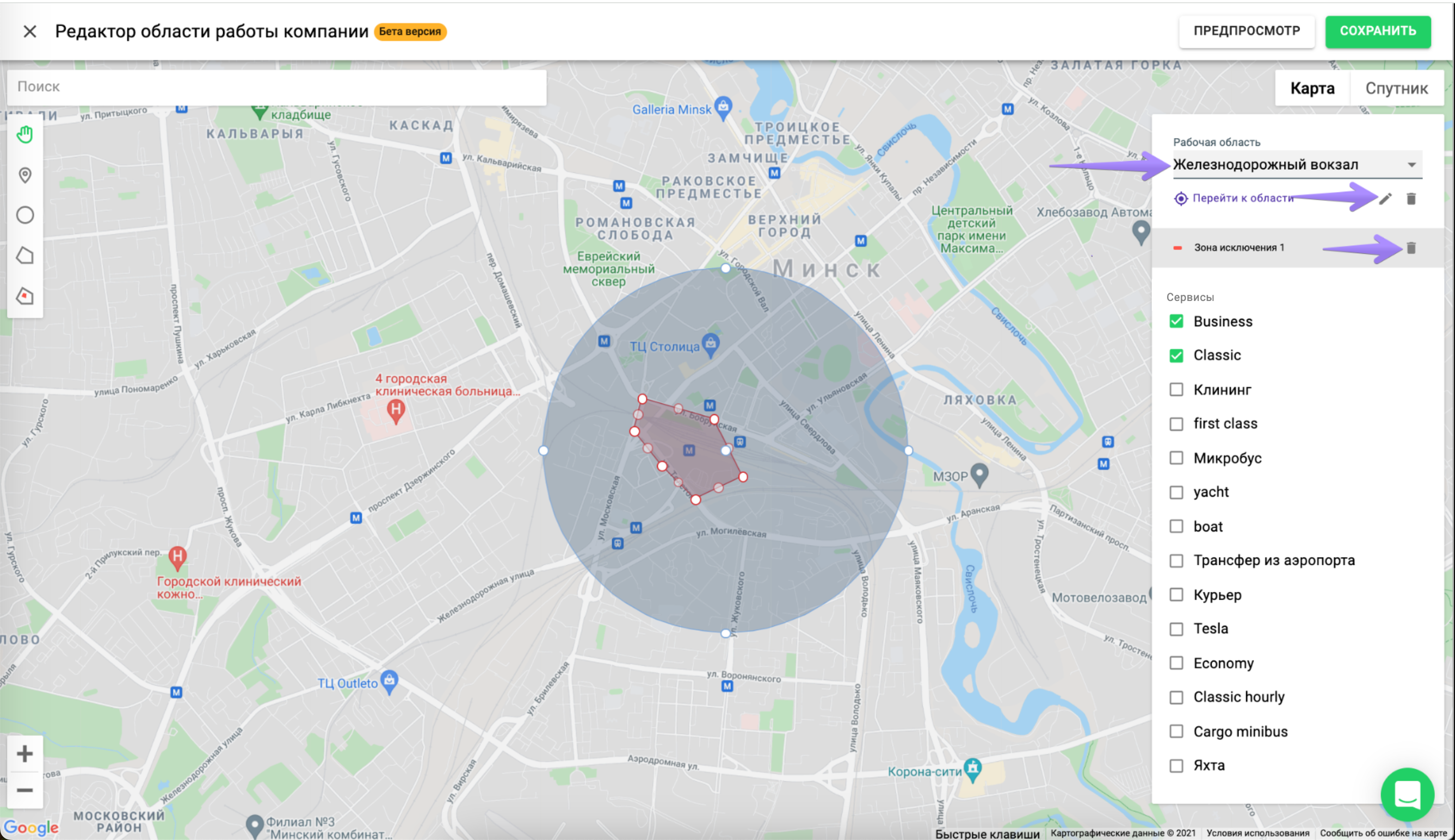Switch to Спутник map view

[1396, 88]
